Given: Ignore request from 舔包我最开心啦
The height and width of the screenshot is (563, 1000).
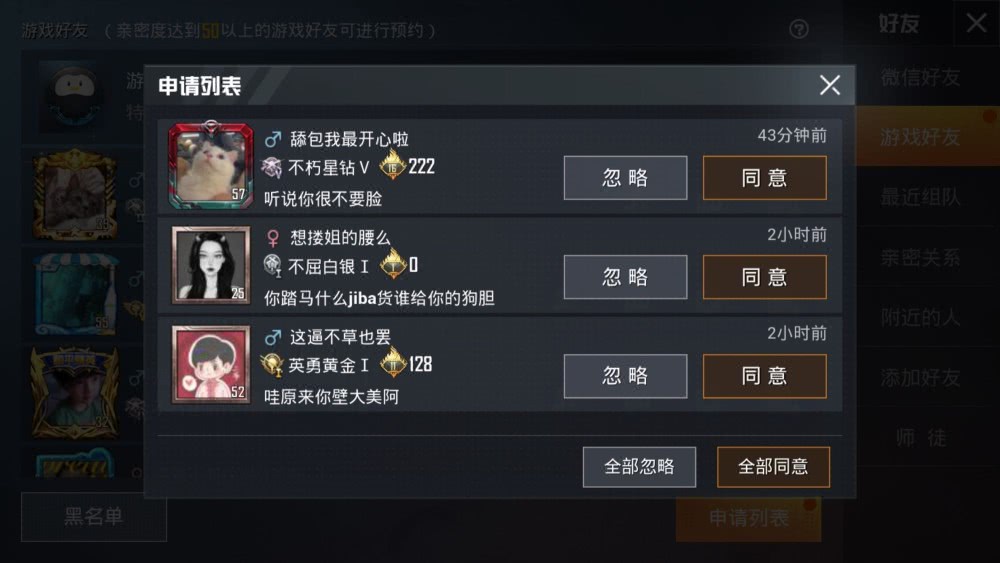Looking at the screenshot, I should (625, 178).
